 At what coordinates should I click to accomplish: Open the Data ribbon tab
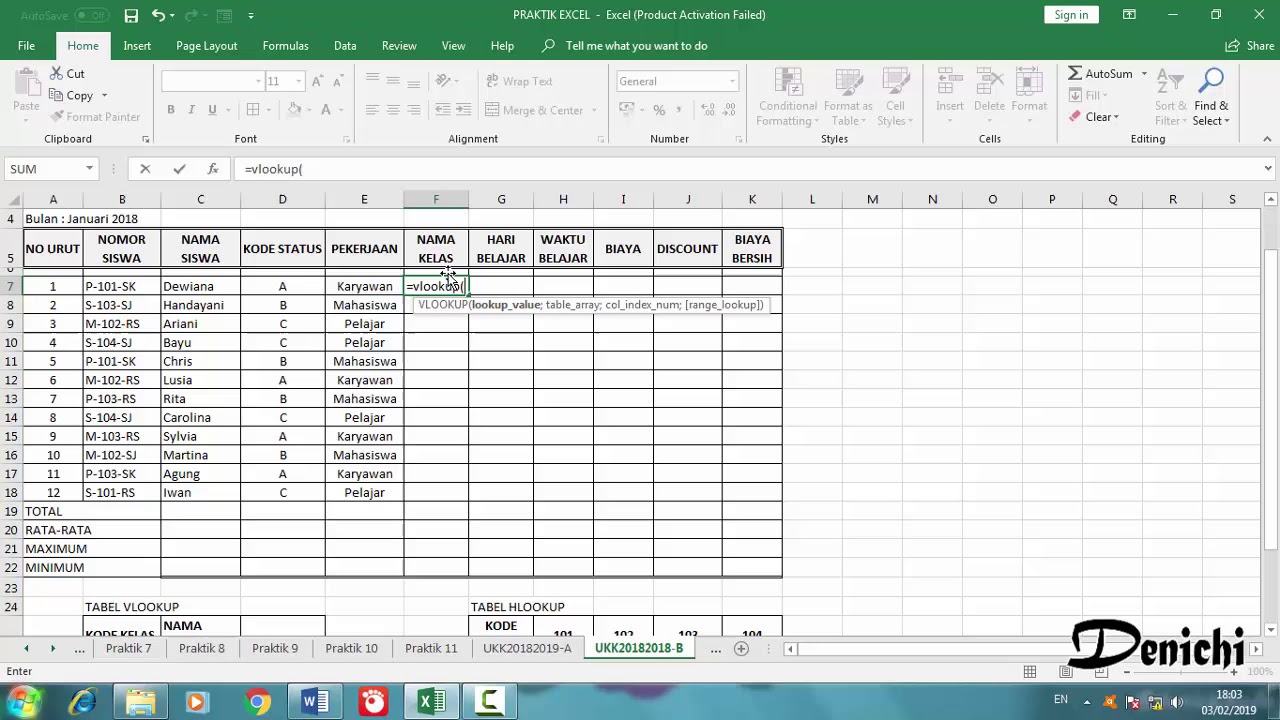pos(345,46)
